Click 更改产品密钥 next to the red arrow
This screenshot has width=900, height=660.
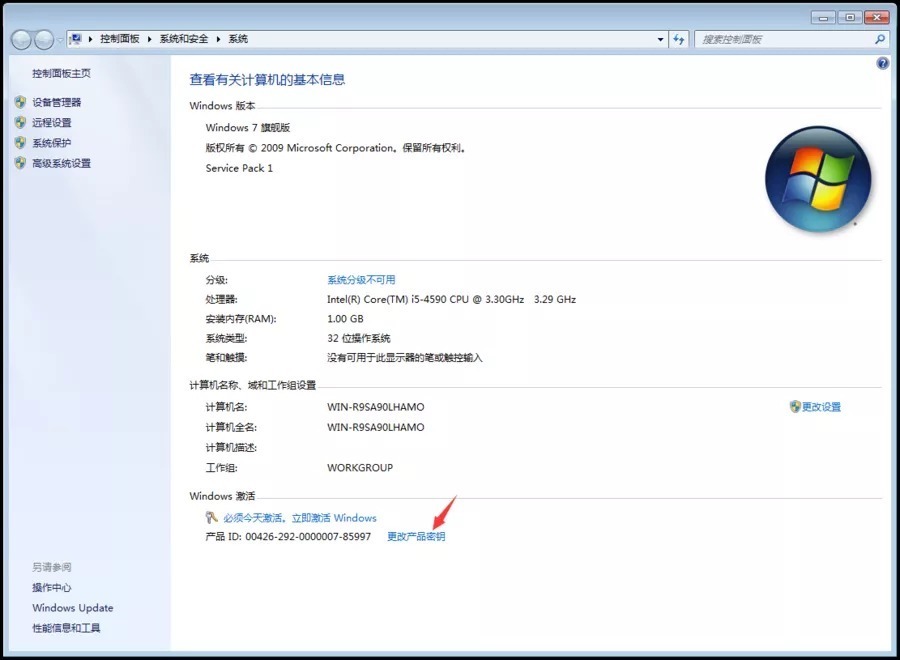[419, 535]
